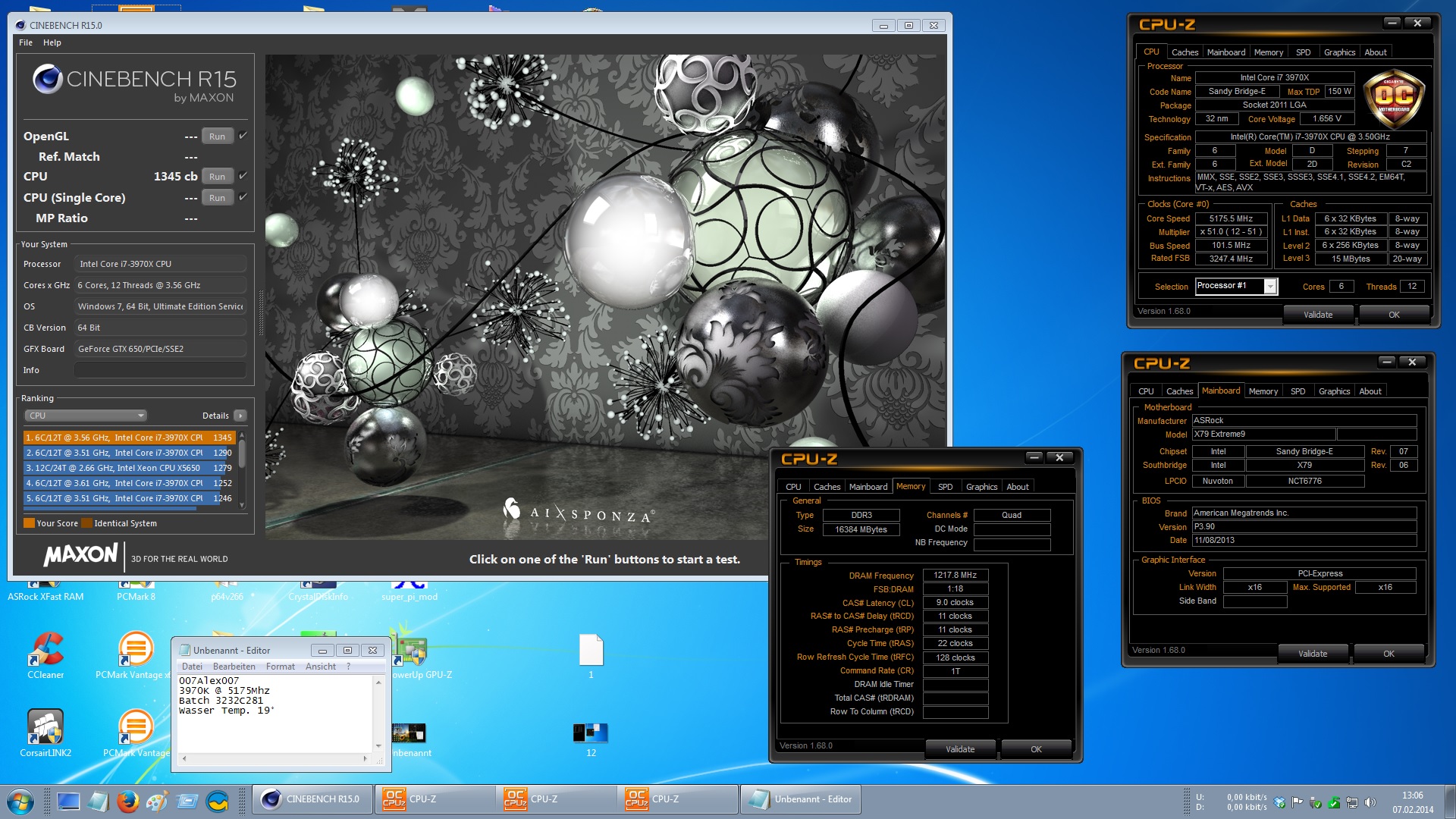Click OK in the Memory CPU-Z window
Screen dimensions: 1456x819
(1036, 749)
